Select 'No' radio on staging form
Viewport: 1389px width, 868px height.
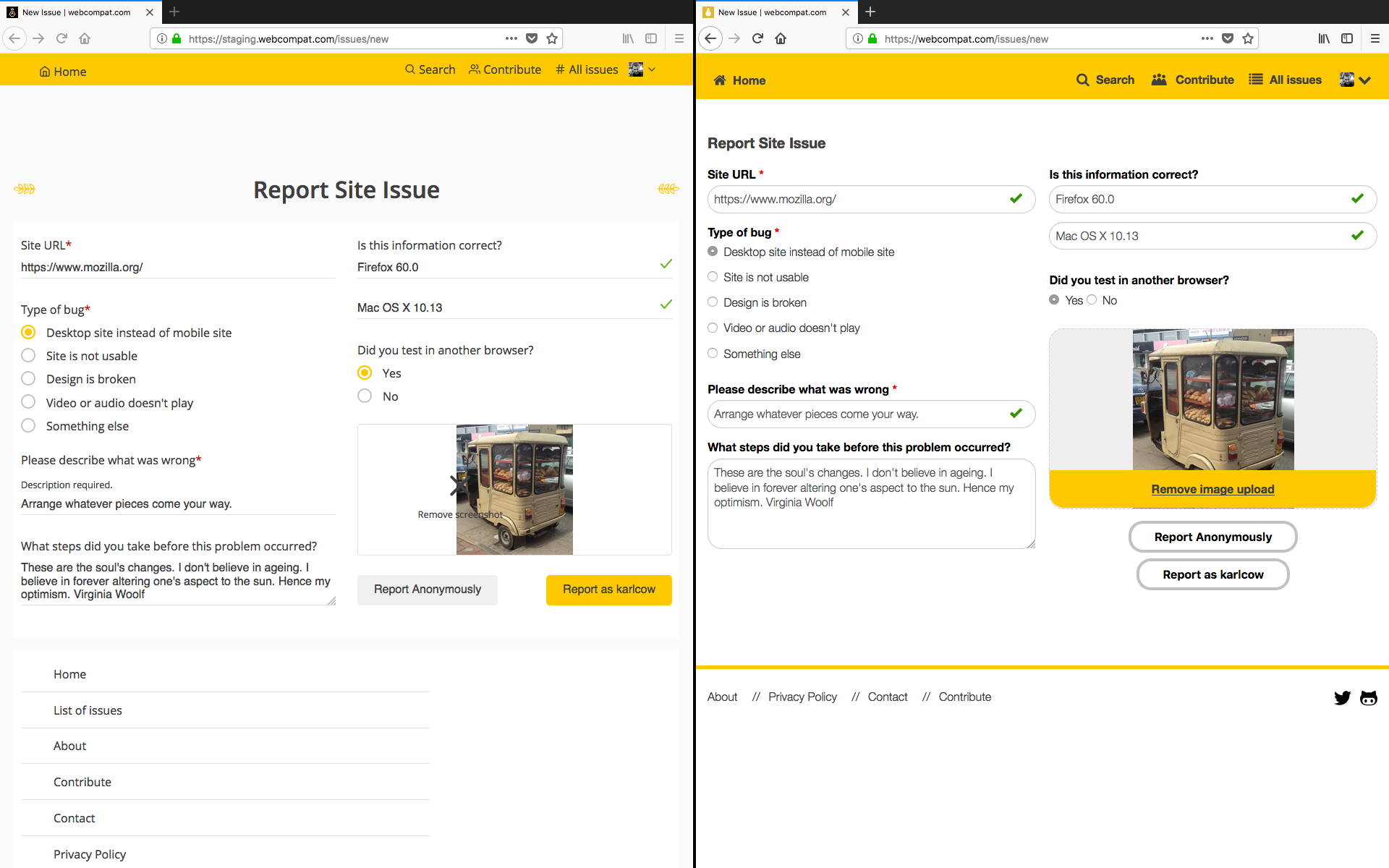pyautogui.click(x=365, y=396)
